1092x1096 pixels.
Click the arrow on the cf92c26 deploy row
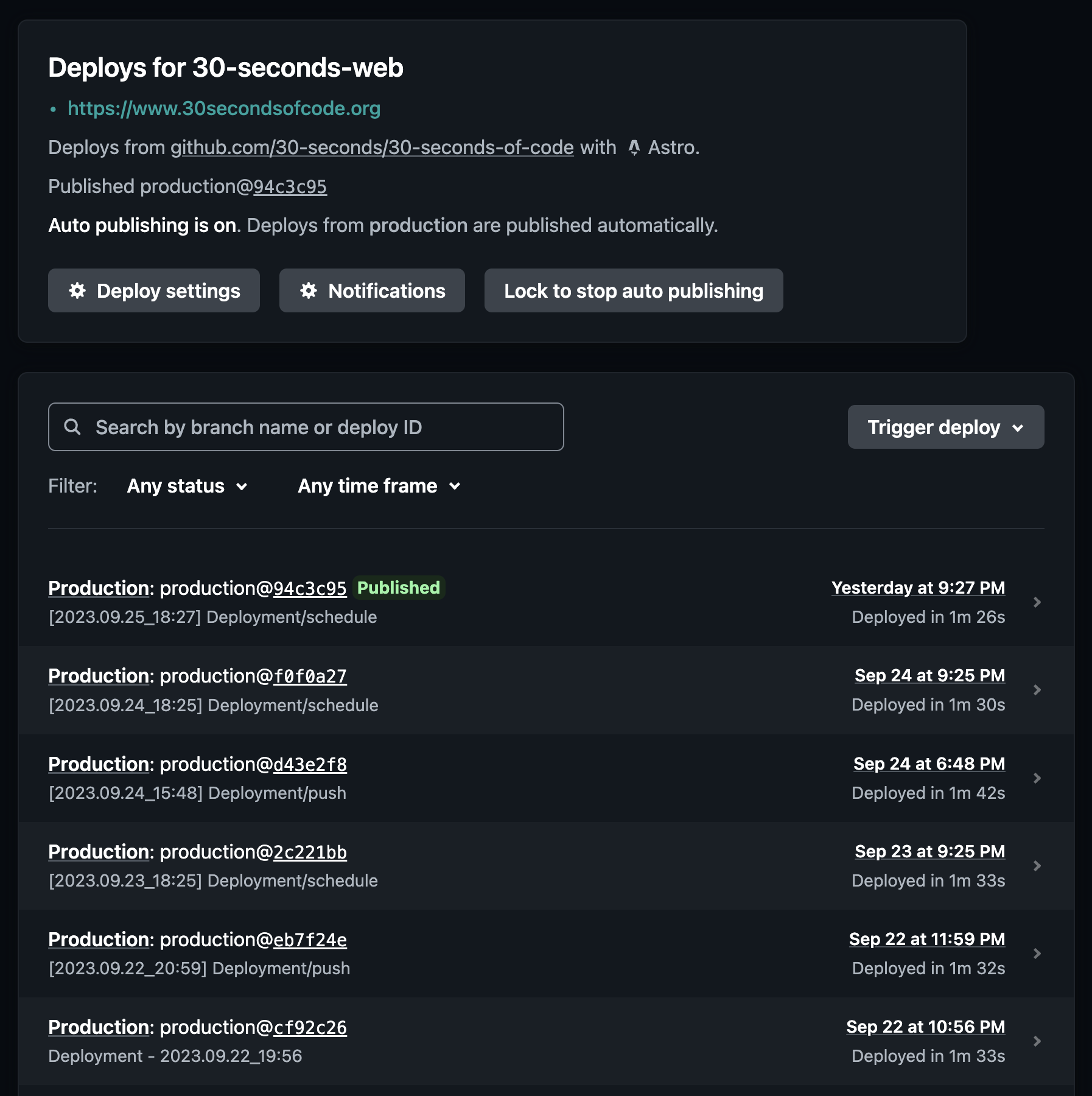click(1037, 1041)
